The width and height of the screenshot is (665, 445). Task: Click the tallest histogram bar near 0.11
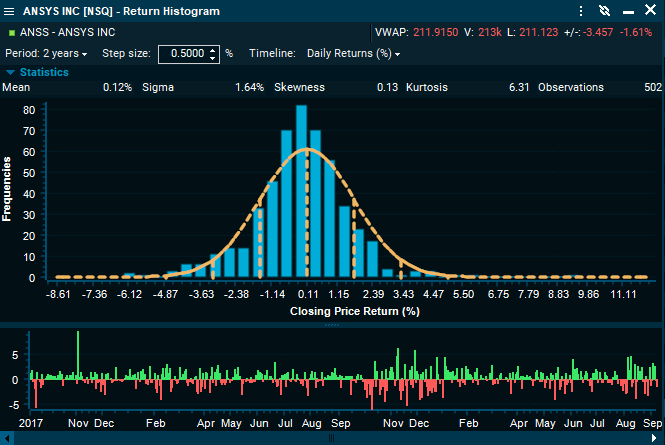[x=301, y=190]
